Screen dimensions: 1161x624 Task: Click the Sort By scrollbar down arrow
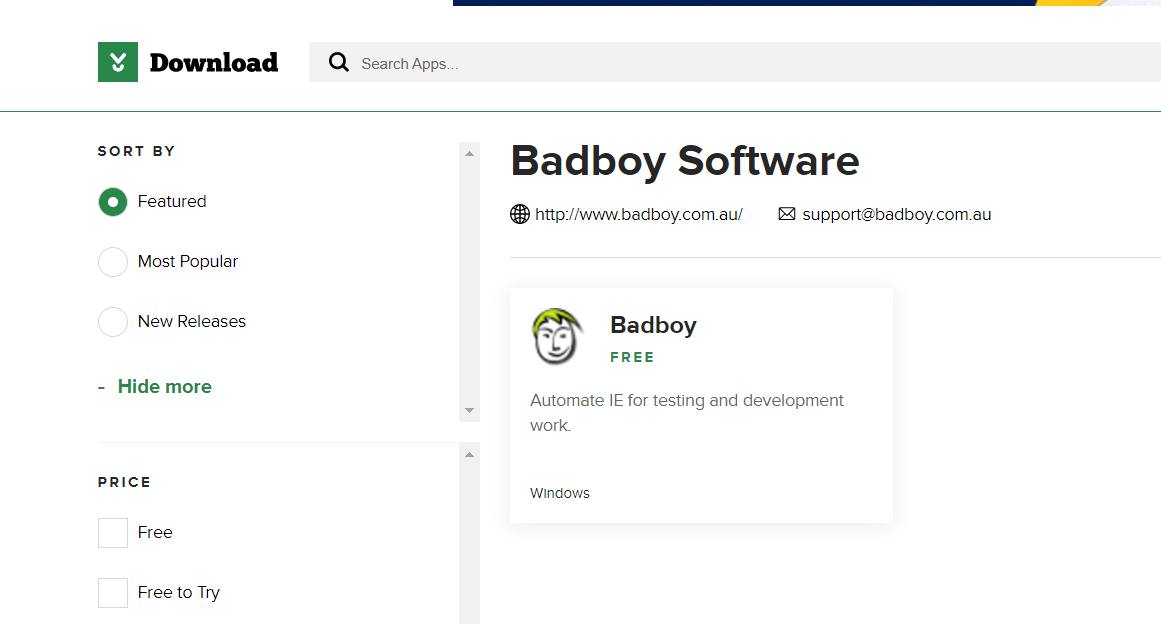coord(468,409)
